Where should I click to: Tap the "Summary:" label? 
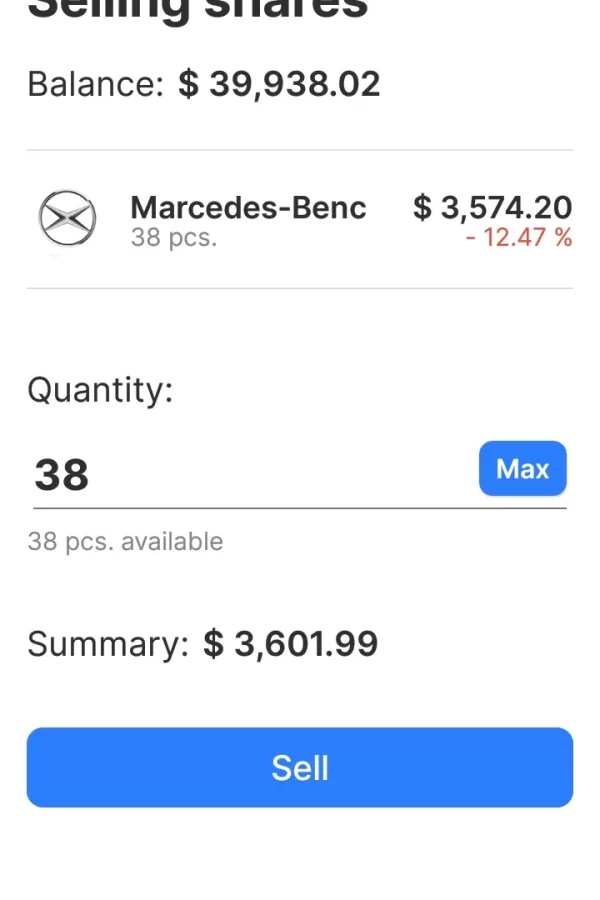point(107,644)
